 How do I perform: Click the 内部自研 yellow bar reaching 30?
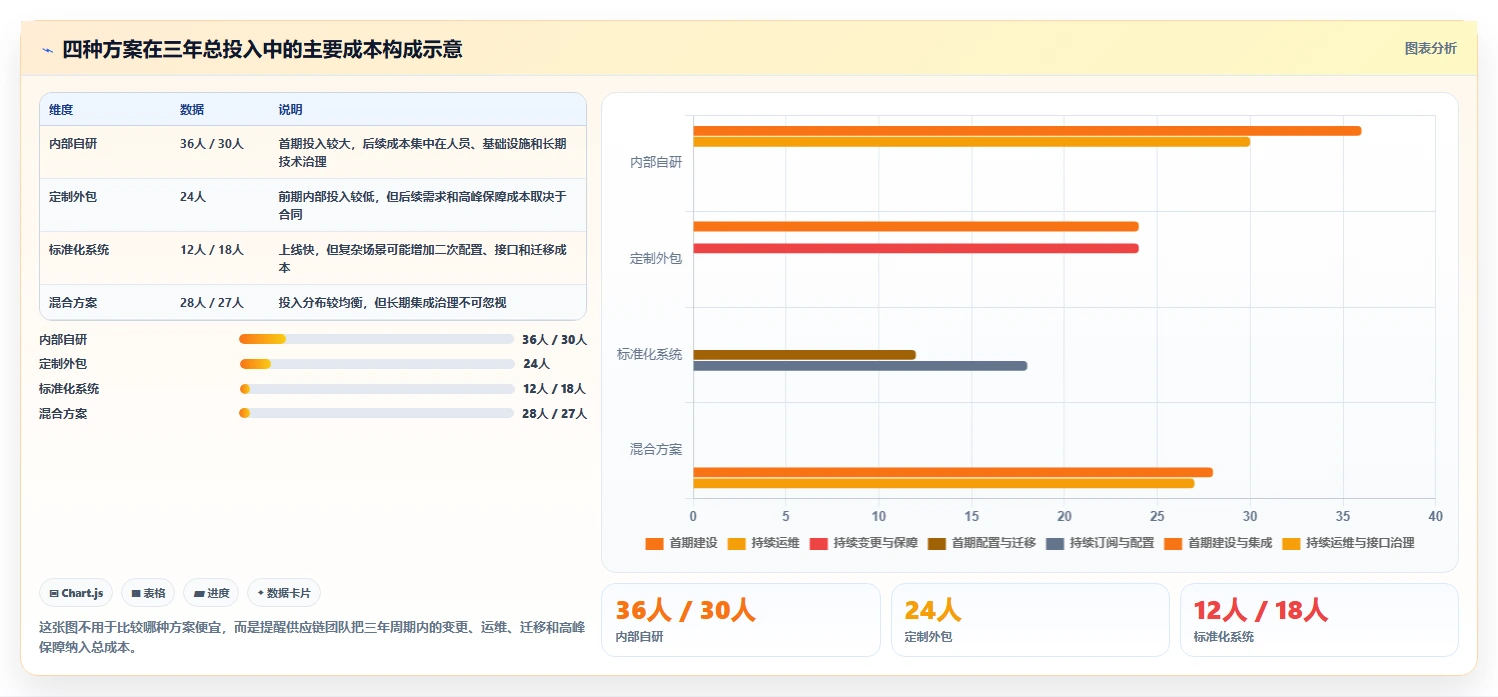[x=971, y=142]
